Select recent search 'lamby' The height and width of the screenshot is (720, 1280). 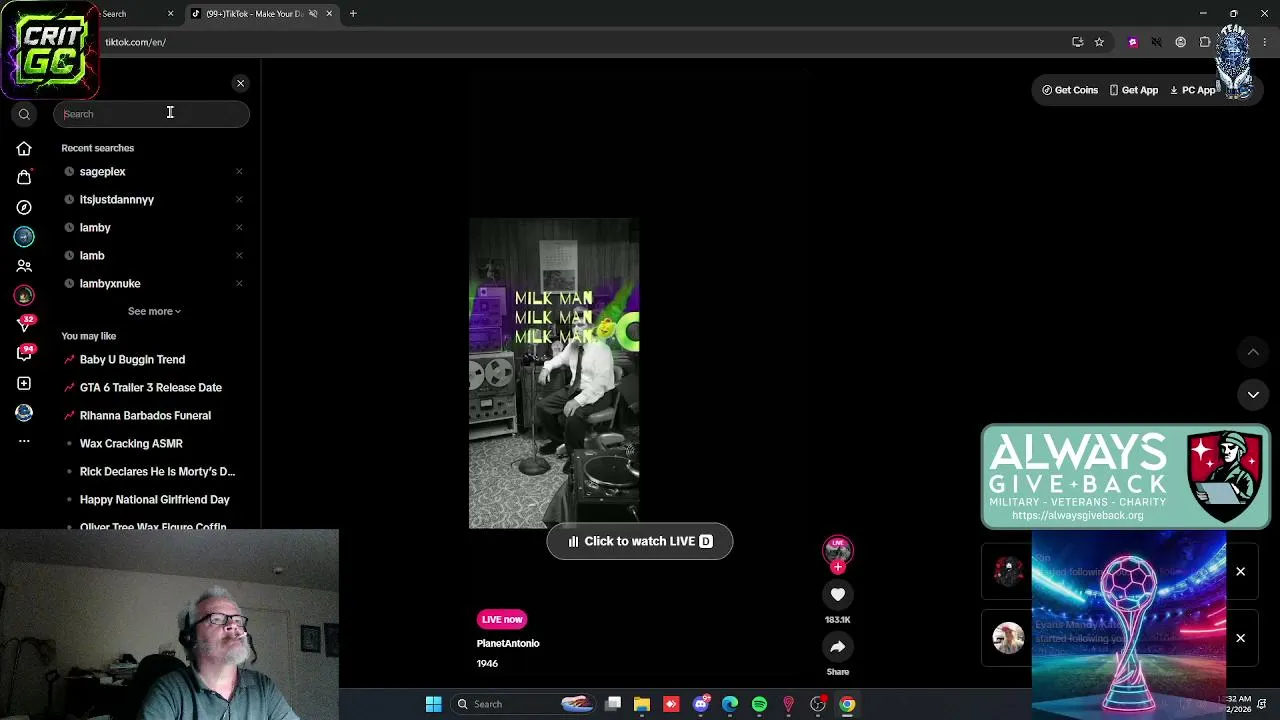pyautogui.click(x=95, y=228)
